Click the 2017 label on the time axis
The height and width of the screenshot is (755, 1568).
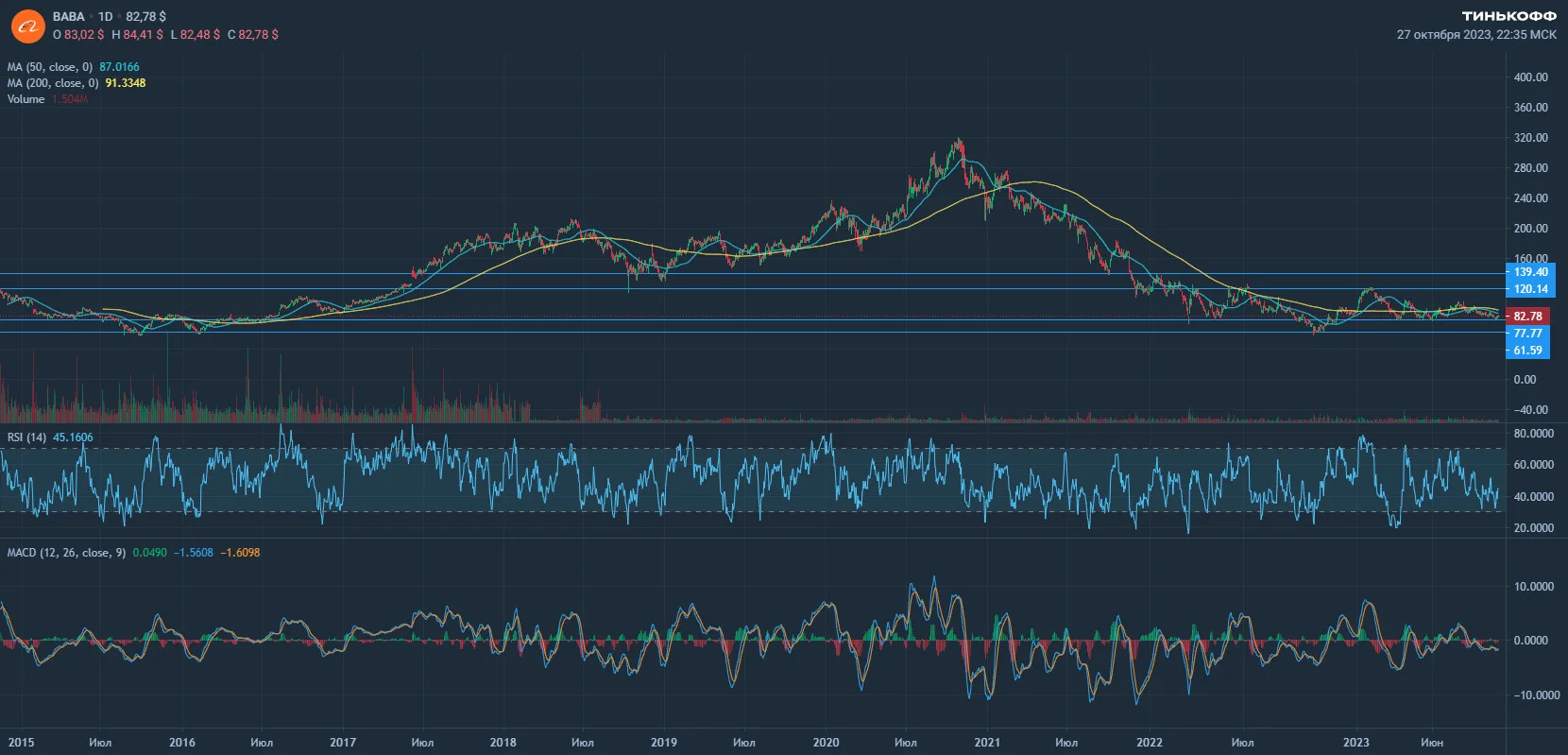click(x=343, y=743)
